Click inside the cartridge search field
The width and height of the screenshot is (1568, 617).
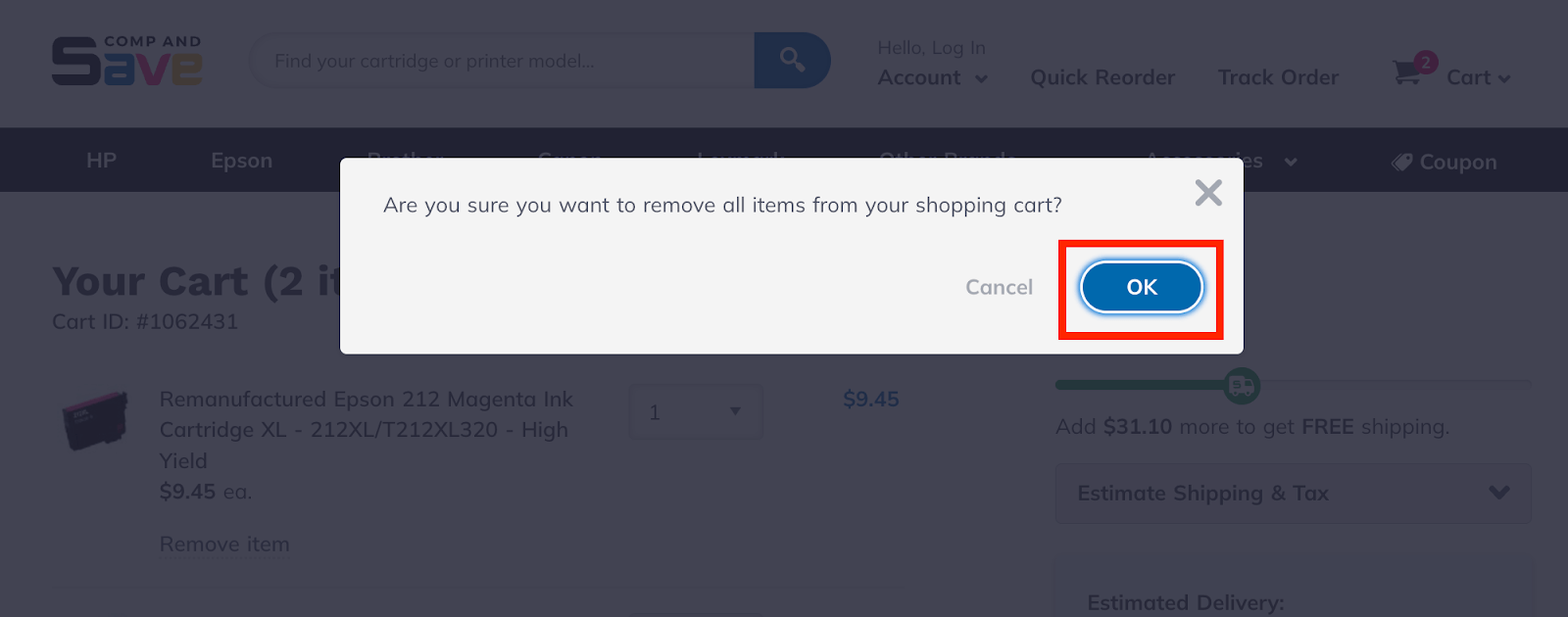(x=490, y=60)
